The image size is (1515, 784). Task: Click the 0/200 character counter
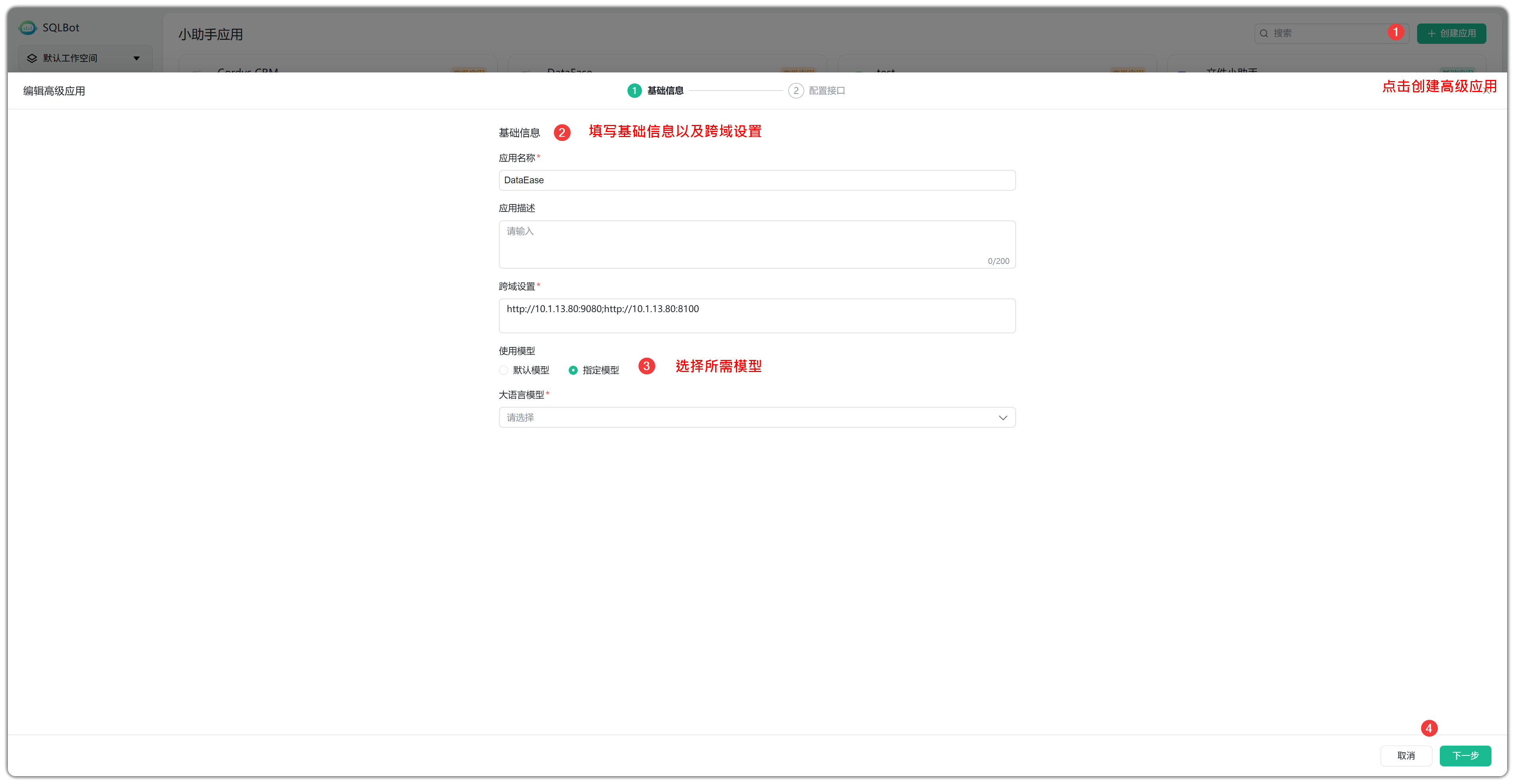(x=998, y=261)
